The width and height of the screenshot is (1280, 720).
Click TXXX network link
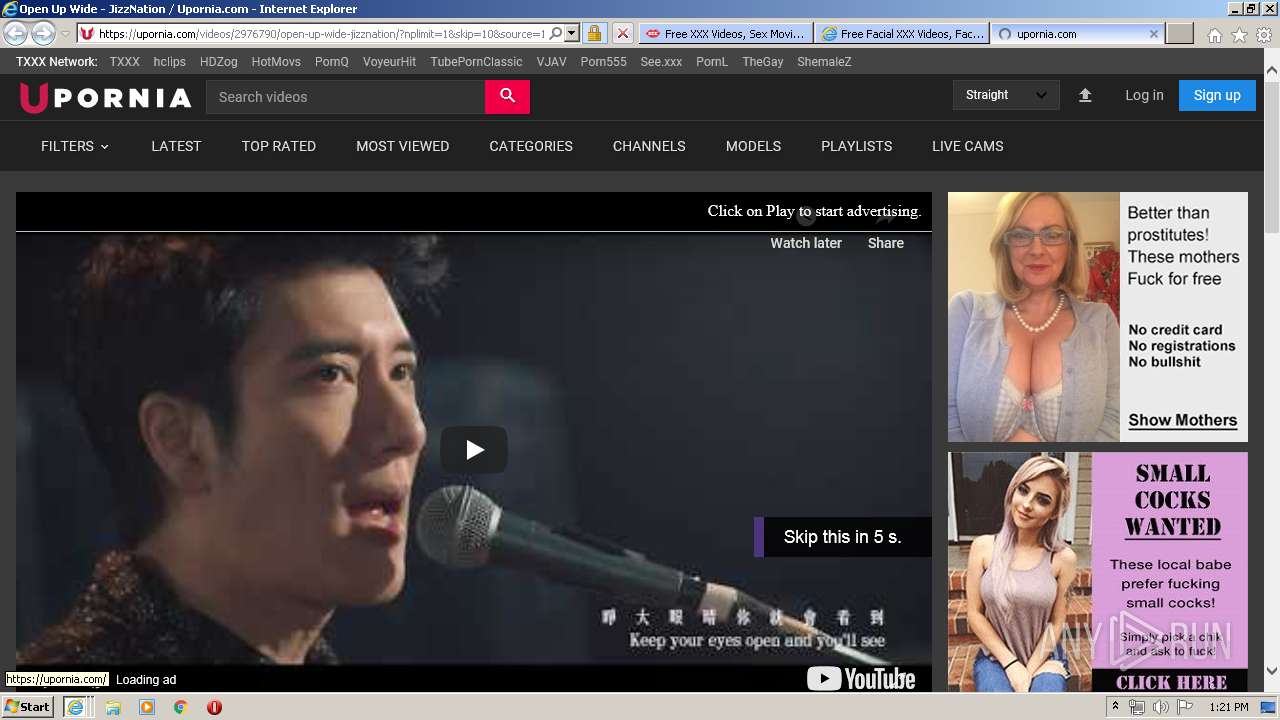[124, 61]
